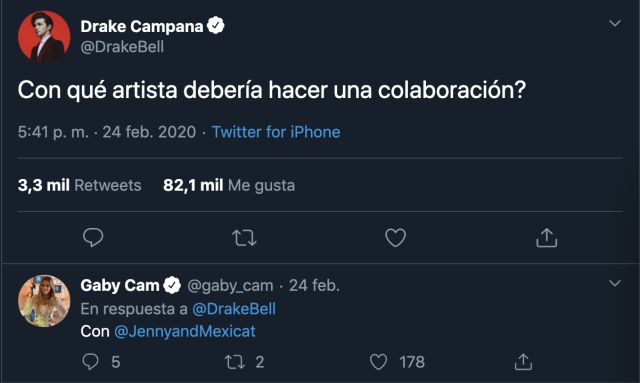The height and width of the screenshot is (383, 640).
Task: Retweet Gaby Cam's reply
Action: click(235, 362)
